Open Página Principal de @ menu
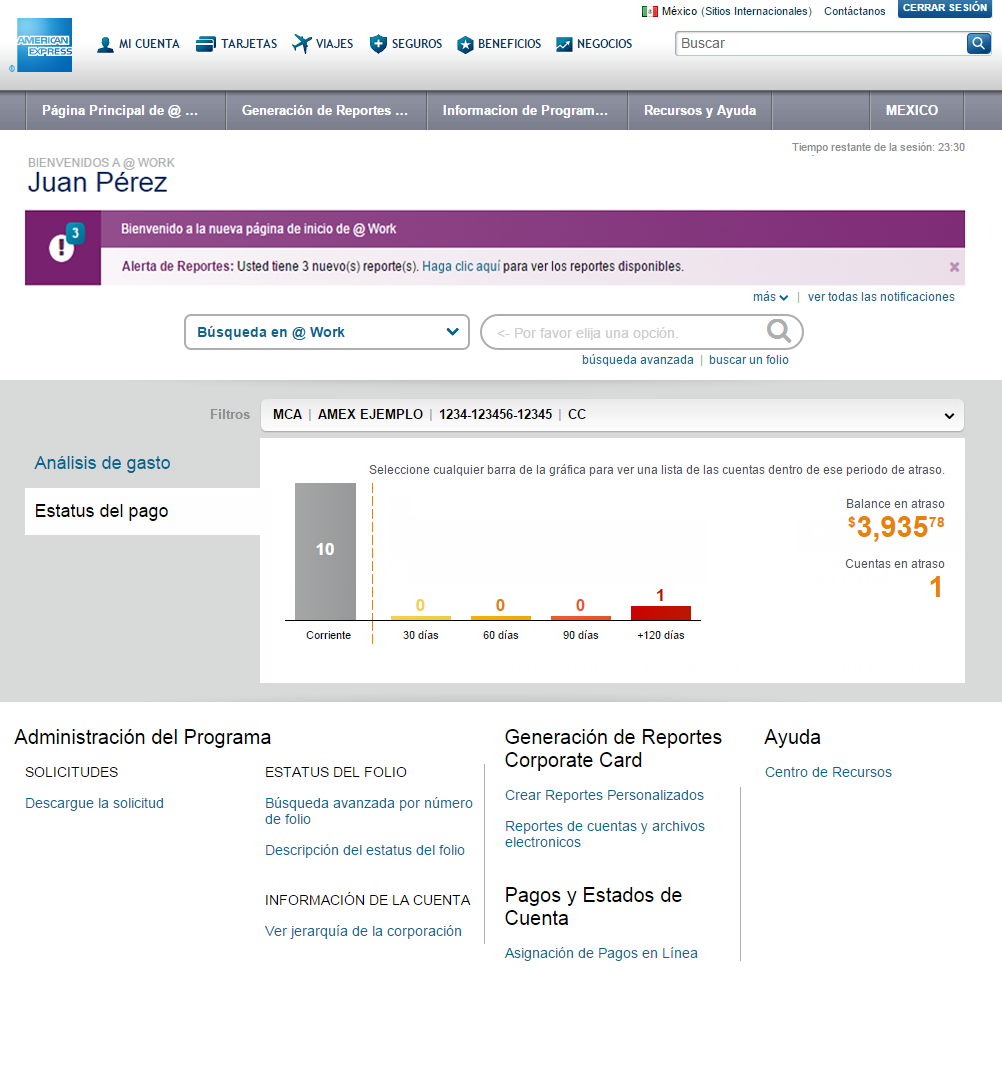1002x1075 pixels. click(125, 110)
